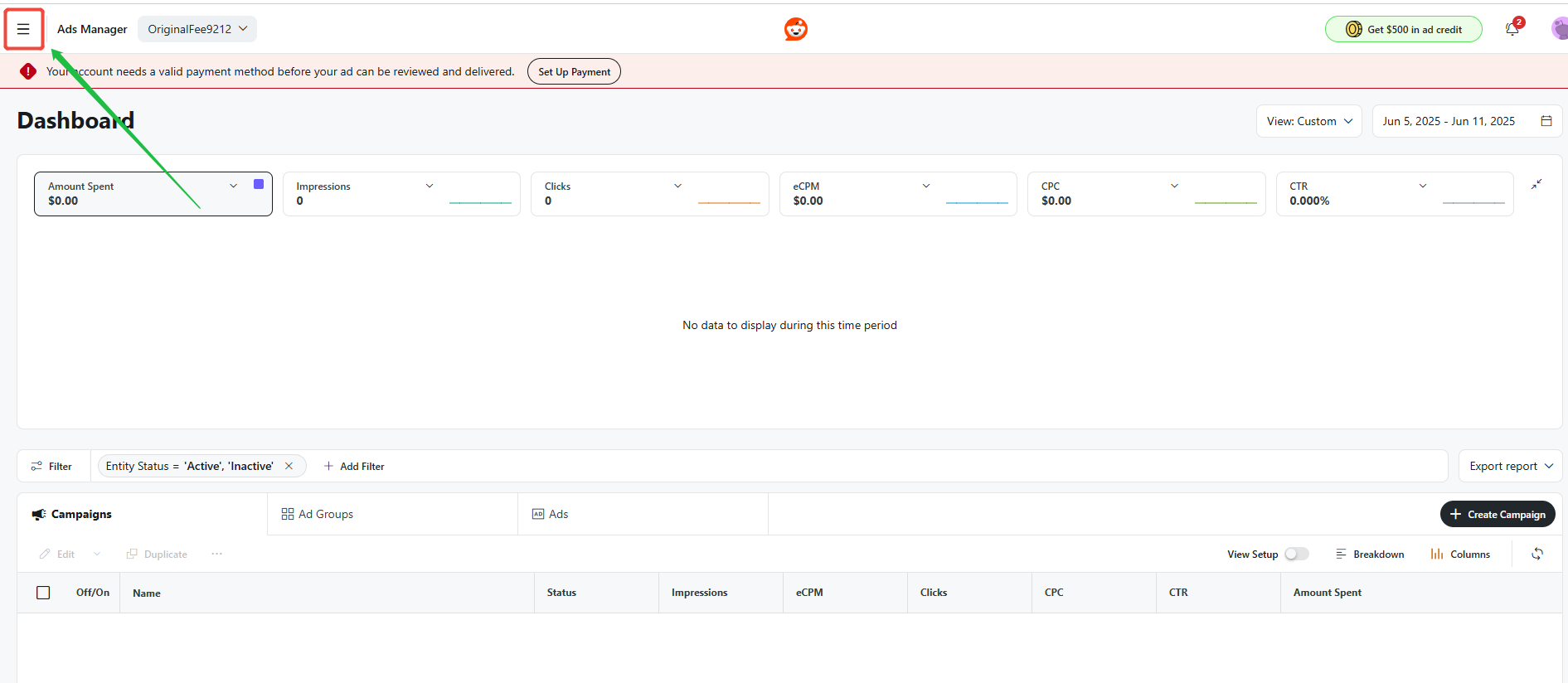Screen dimensions: 1568x683
Task: Expand the Edit dropdown arrow
Action: point(97,554)
